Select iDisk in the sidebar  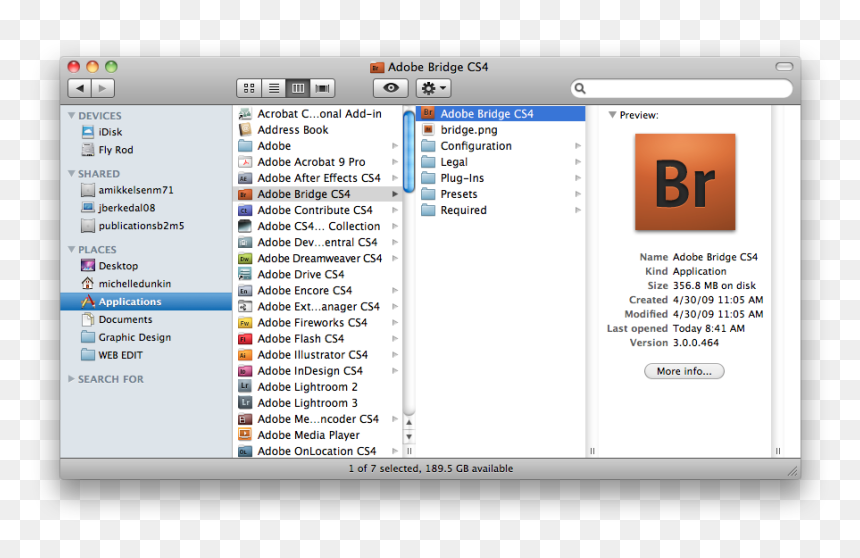tap(146, 132)
